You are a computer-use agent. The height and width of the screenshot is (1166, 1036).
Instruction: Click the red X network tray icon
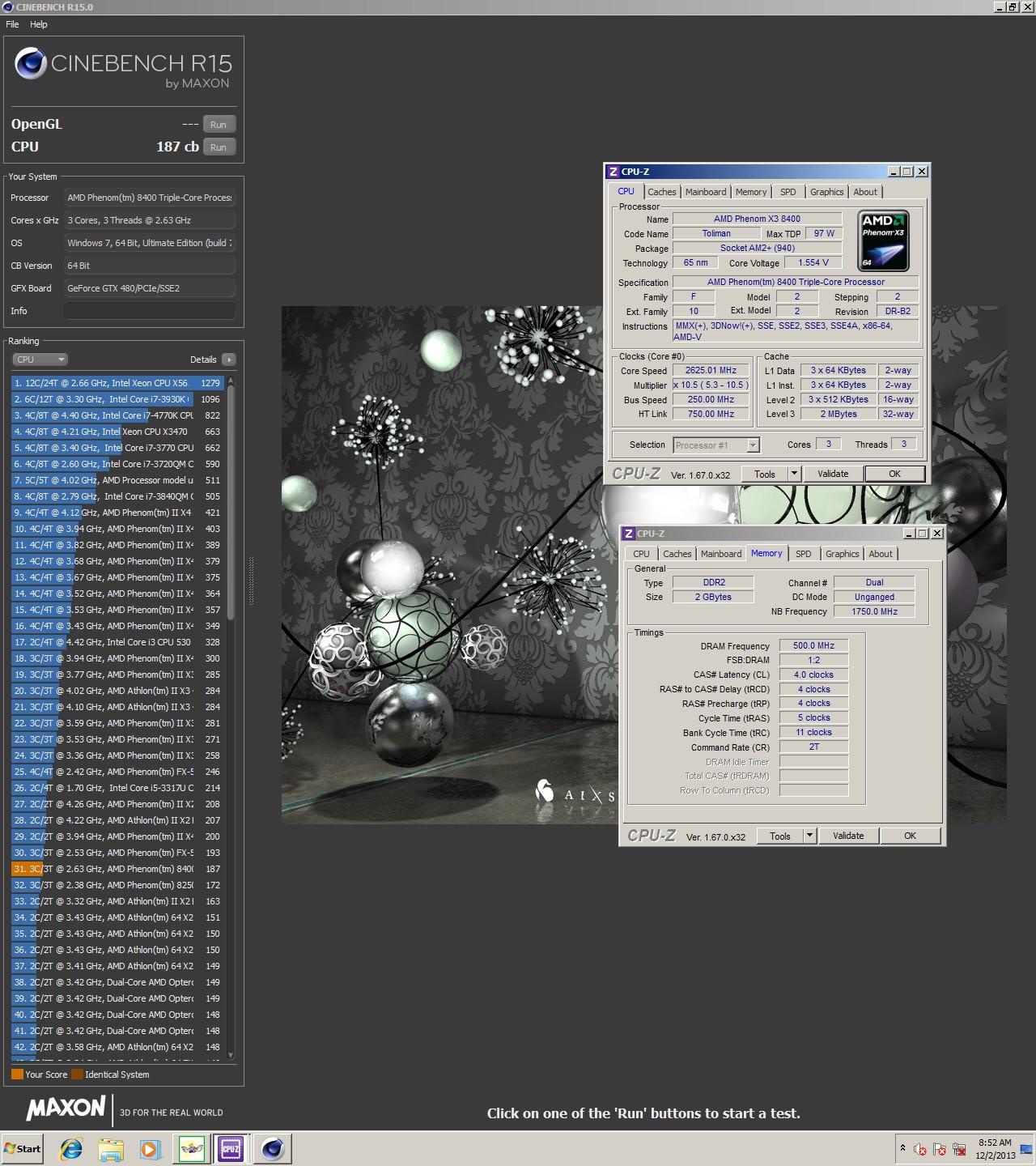(x=960, y=1149)
